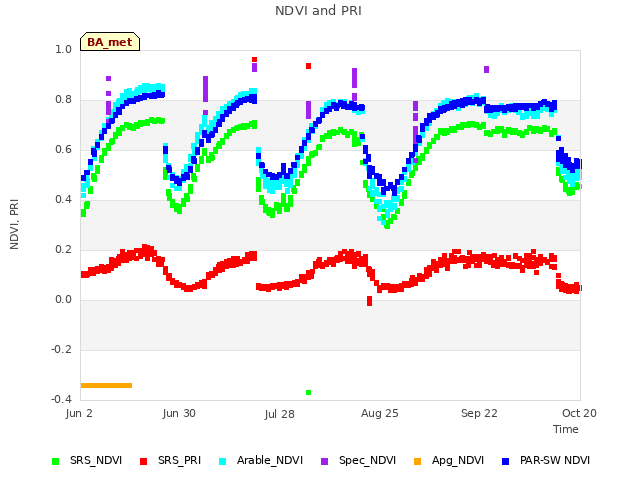Click the Jun 2 x-axis tick label

click(x=79, y=413)
